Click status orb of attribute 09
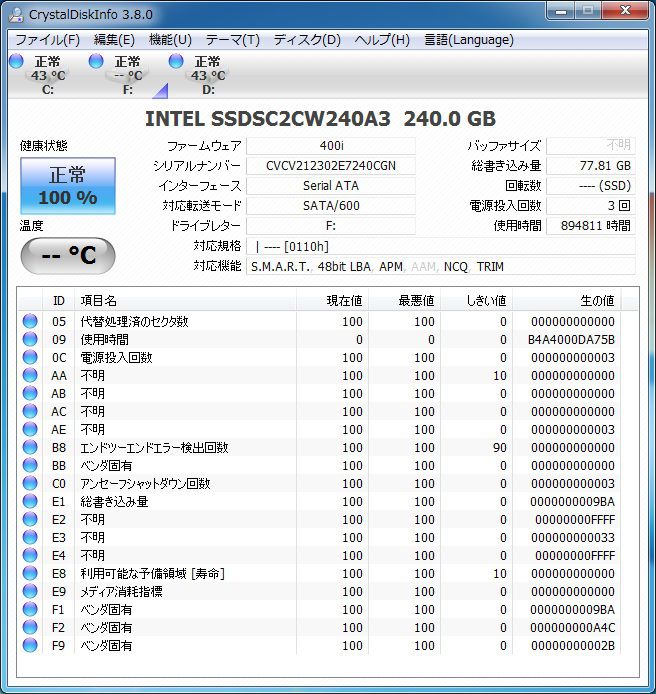The width and height of the screenshot is (656, 694). pos(30,339)
